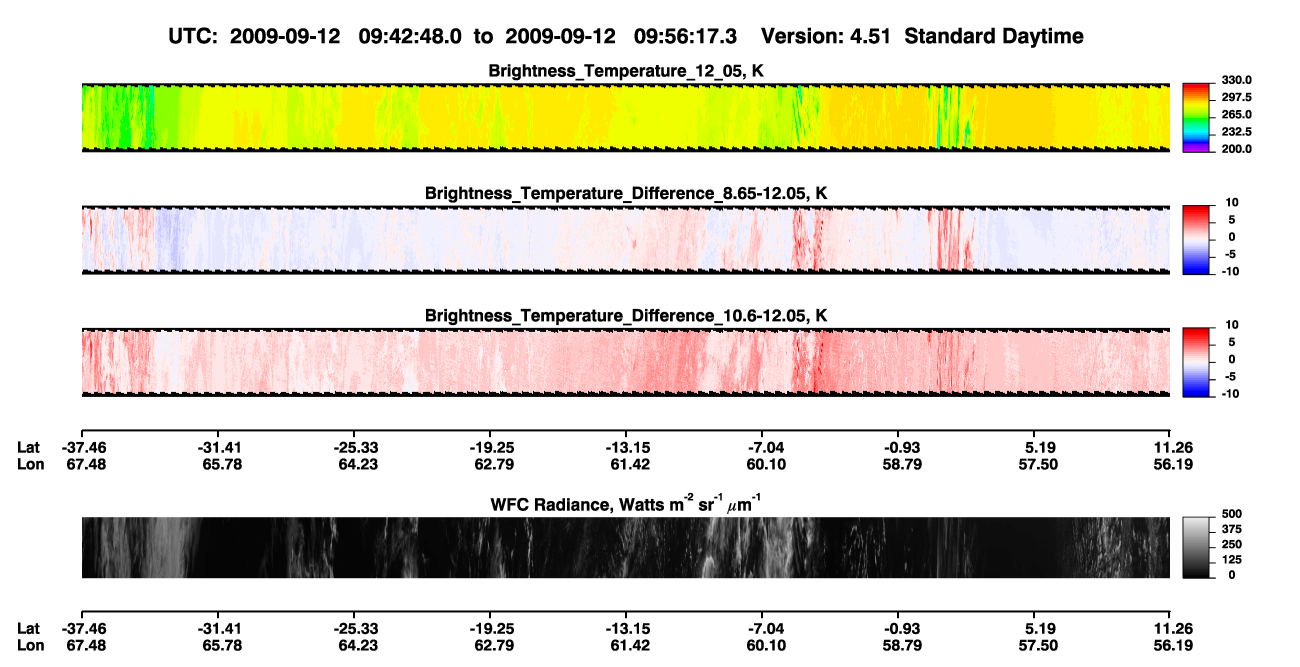Click latitude -19.25 above the WFC Radiance panel
The height and width of the screenshot is (667, 1300).
490,448
